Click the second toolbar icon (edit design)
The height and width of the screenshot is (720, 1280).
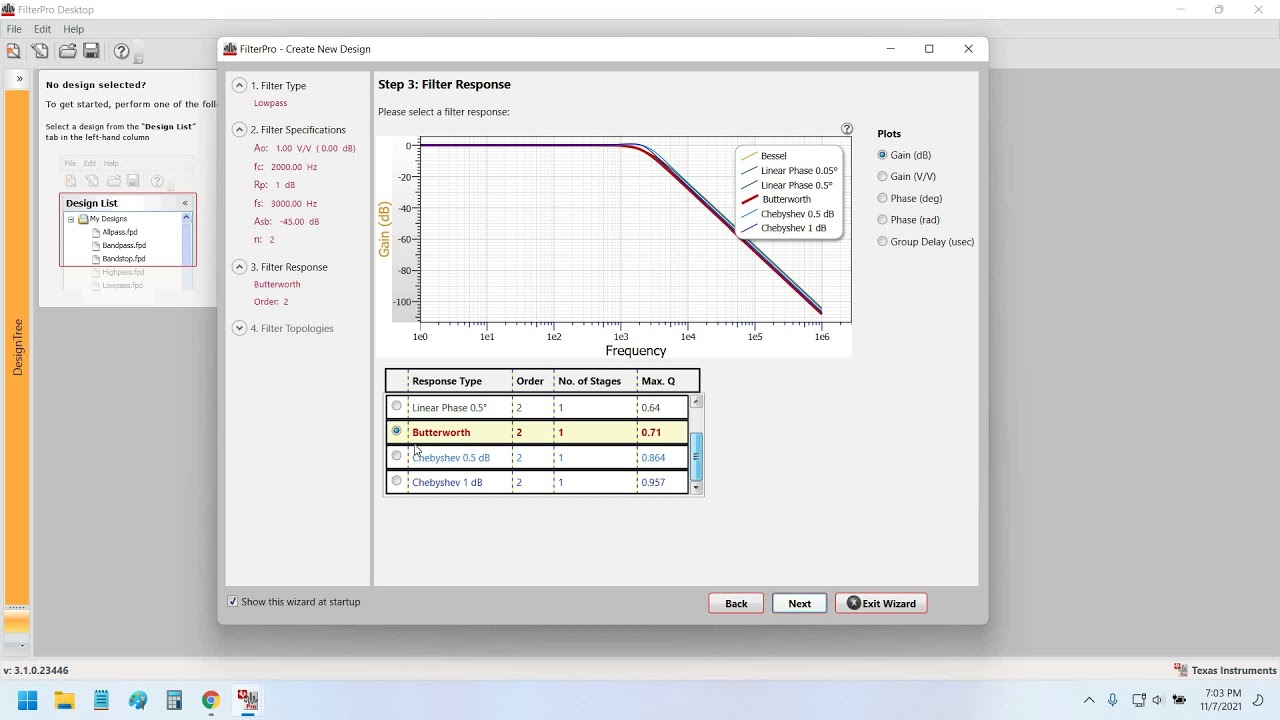click(x=40, y=51)
